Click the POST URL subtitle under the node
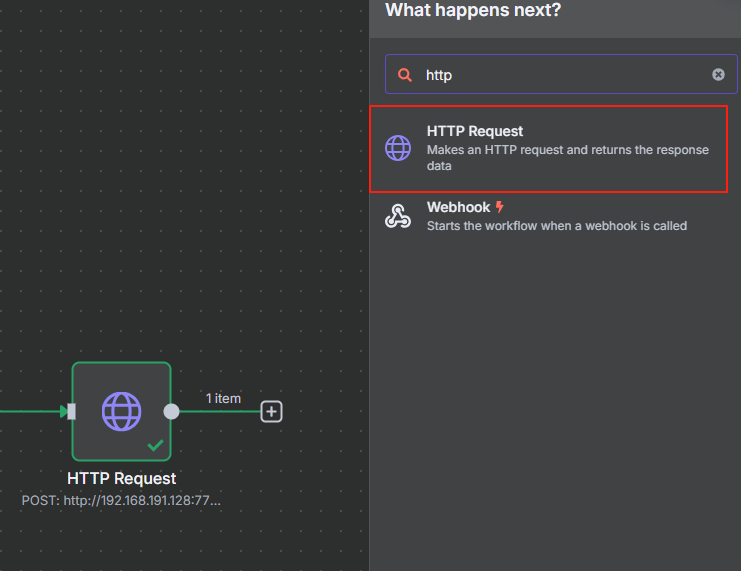Image resolution: width=741 pixels, height=571 pixels. [121, 501]
